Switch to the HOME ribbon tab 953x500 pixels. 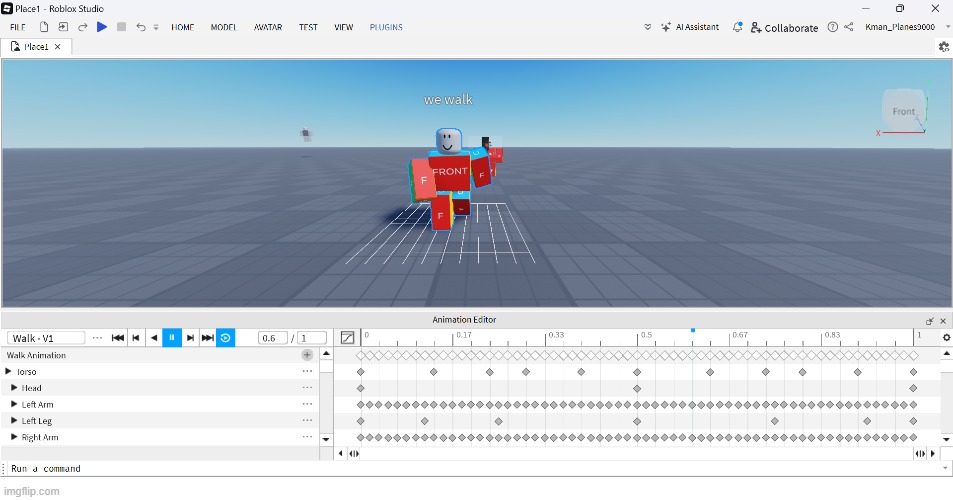click(x=182, y=27)
